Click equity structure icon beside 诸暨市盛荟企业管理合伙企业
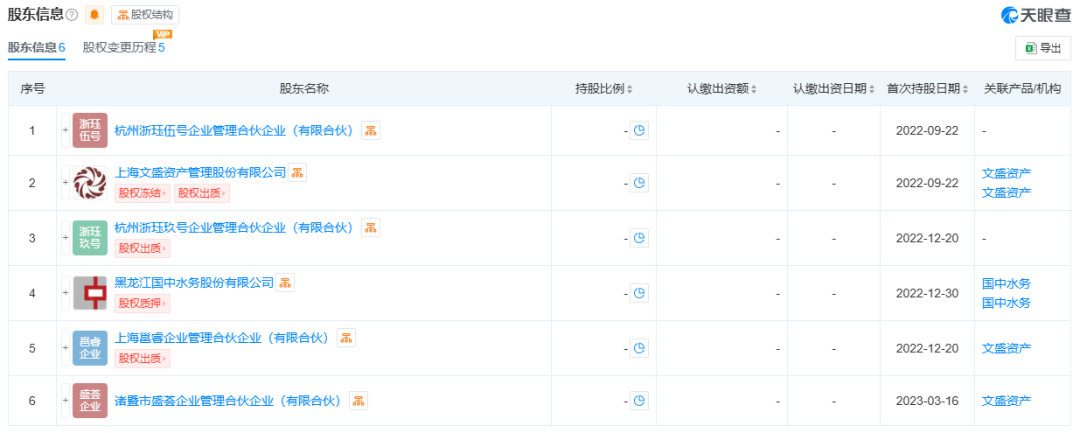The image size is (1080, 433). [358, 401]
